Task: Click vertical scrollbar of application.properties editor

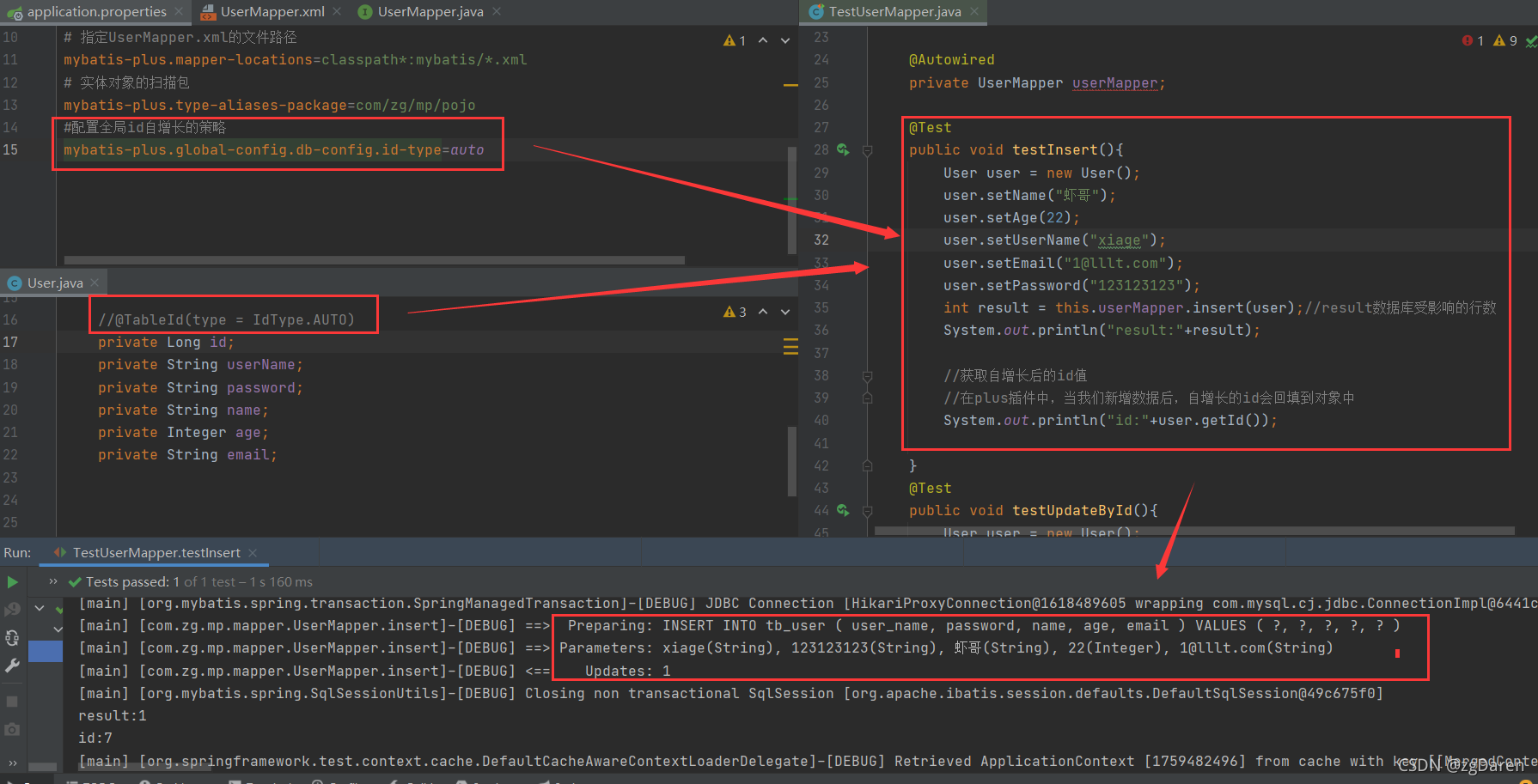Action: 792,199
